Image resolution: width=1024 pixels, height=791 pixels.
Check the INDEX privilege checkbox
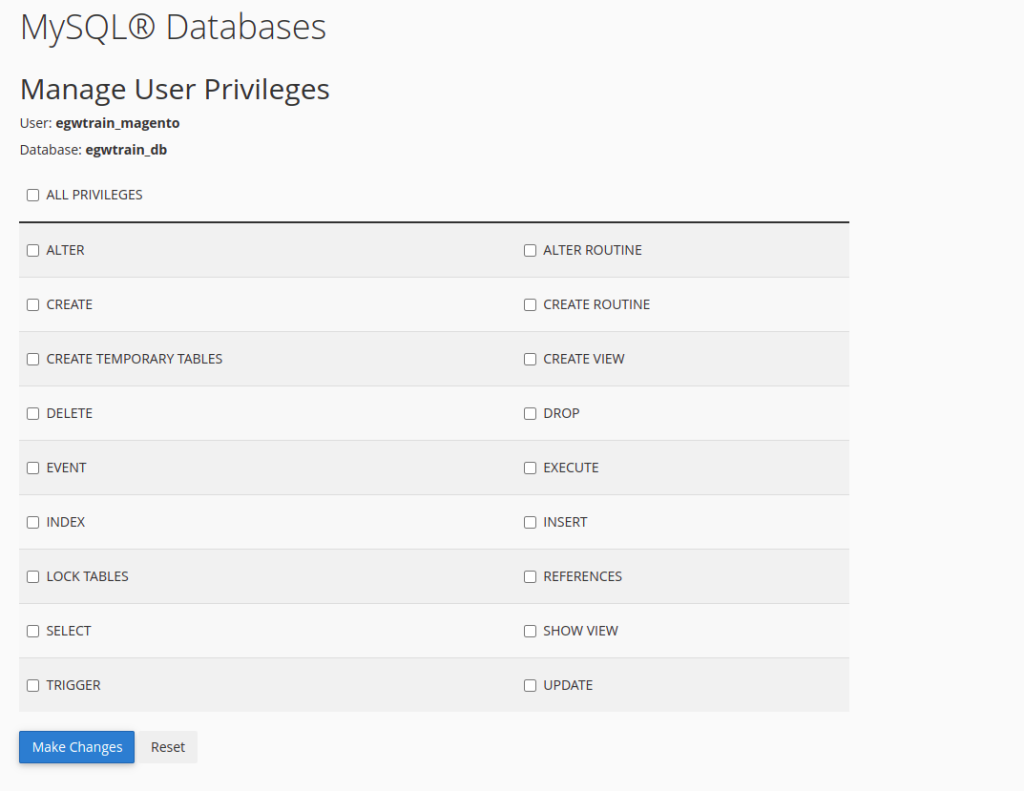coord(33,522)
